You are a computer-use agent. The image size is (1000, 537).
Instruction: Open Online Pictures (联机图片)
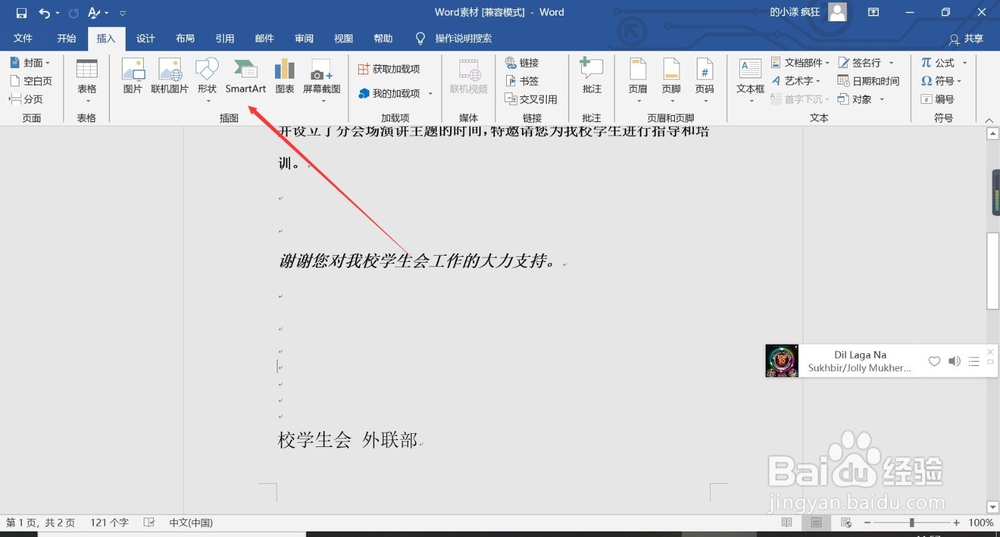[170, 76]
